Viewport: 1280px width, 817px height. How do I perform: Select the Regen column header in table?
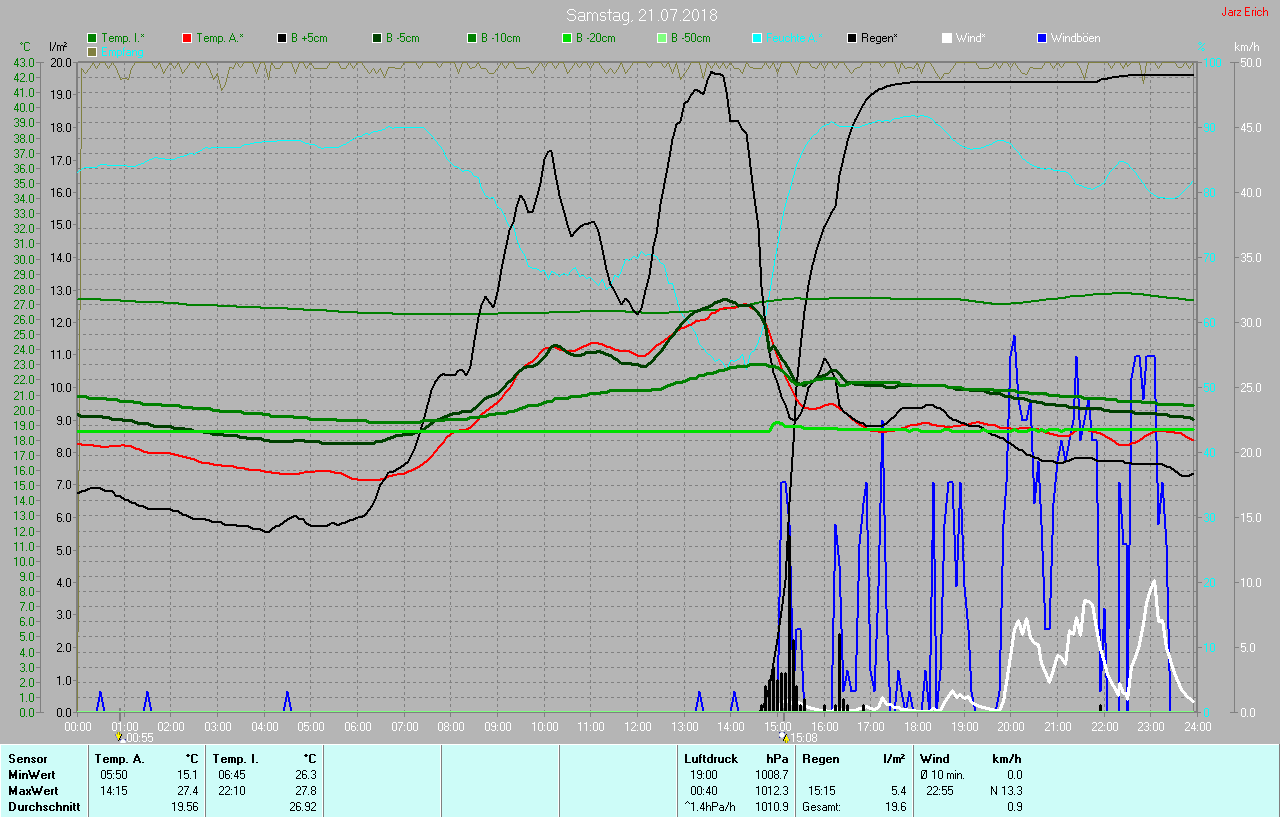[x=821, y=759]
